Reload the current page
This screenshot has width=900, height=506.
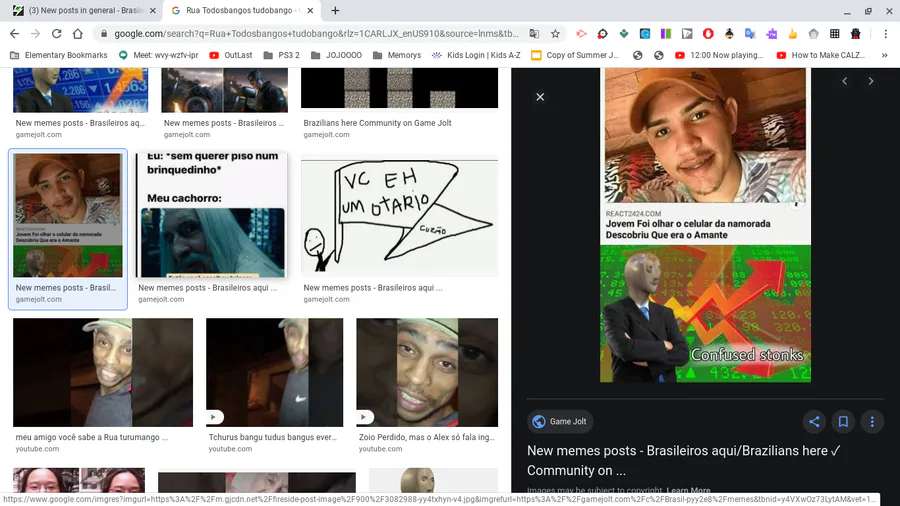(x=56, y=34)
